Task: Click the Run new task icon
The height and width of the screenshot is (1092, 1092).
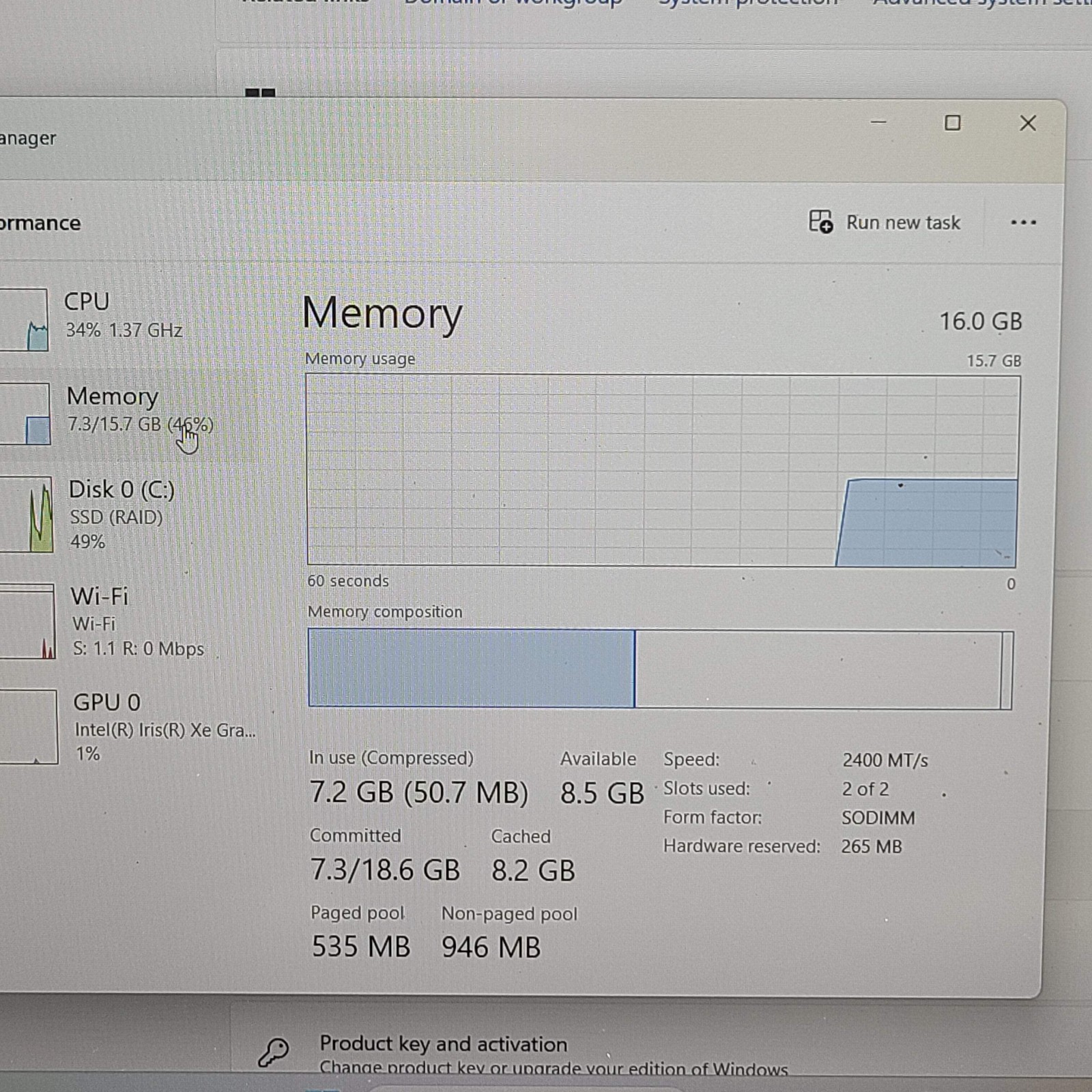Action: pos(820,222)
